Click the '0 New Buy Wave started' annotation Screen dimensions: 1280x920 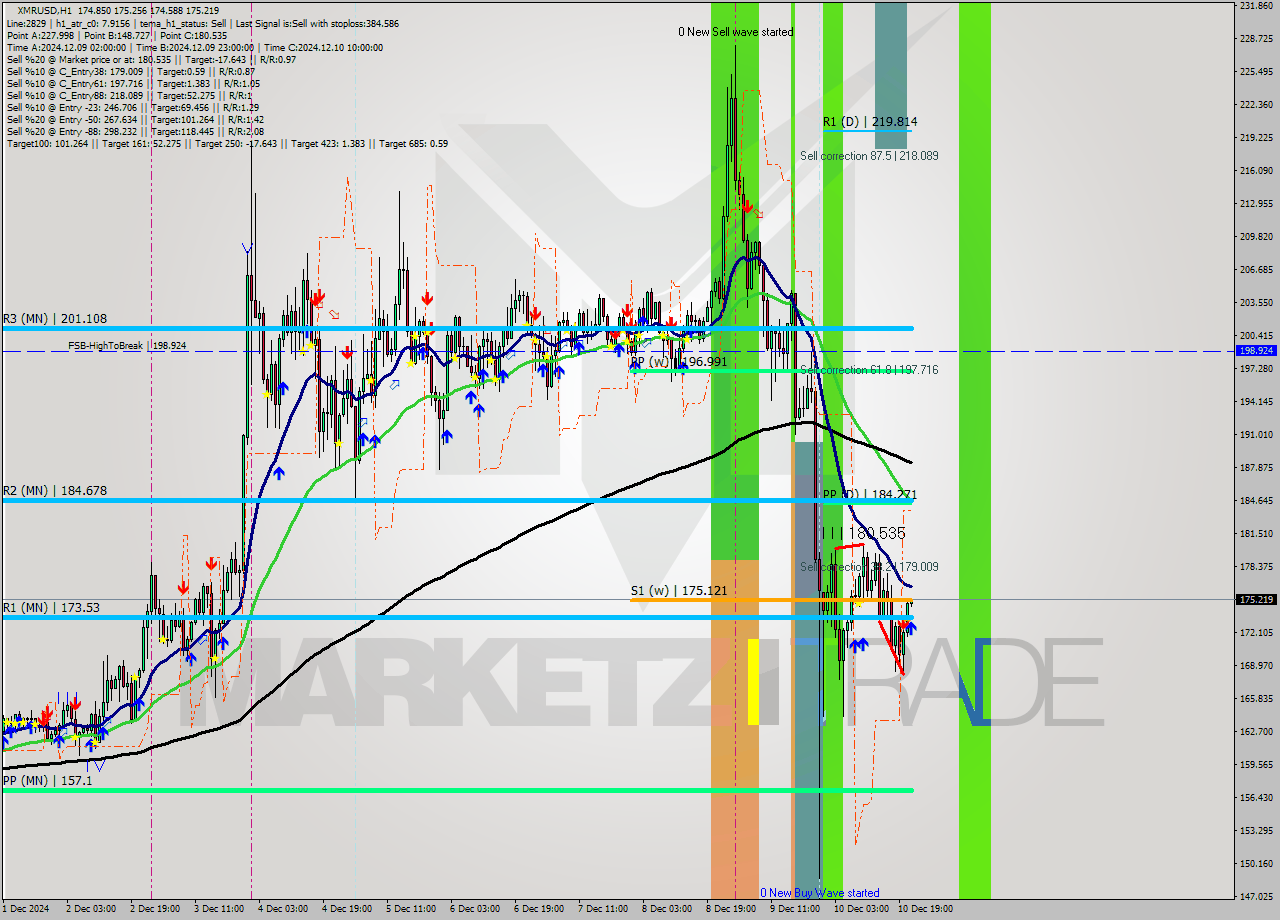tap(820, 893)
